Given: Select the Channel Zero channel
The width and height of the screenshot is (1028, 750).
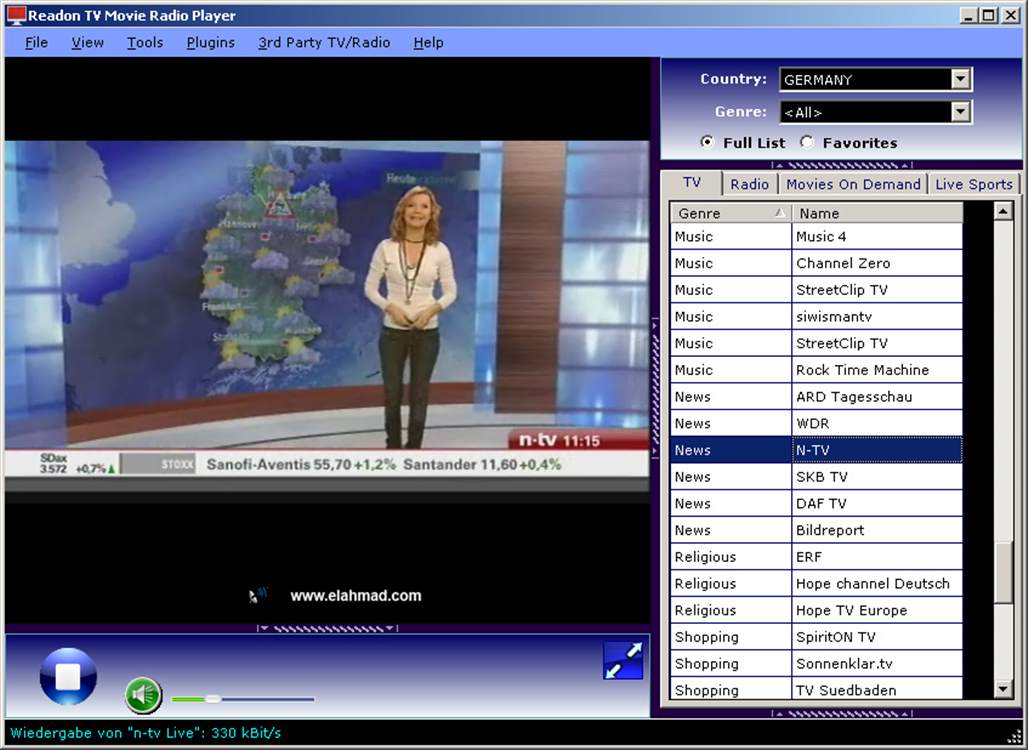Looking at the screenshot, I should [816, 263].
